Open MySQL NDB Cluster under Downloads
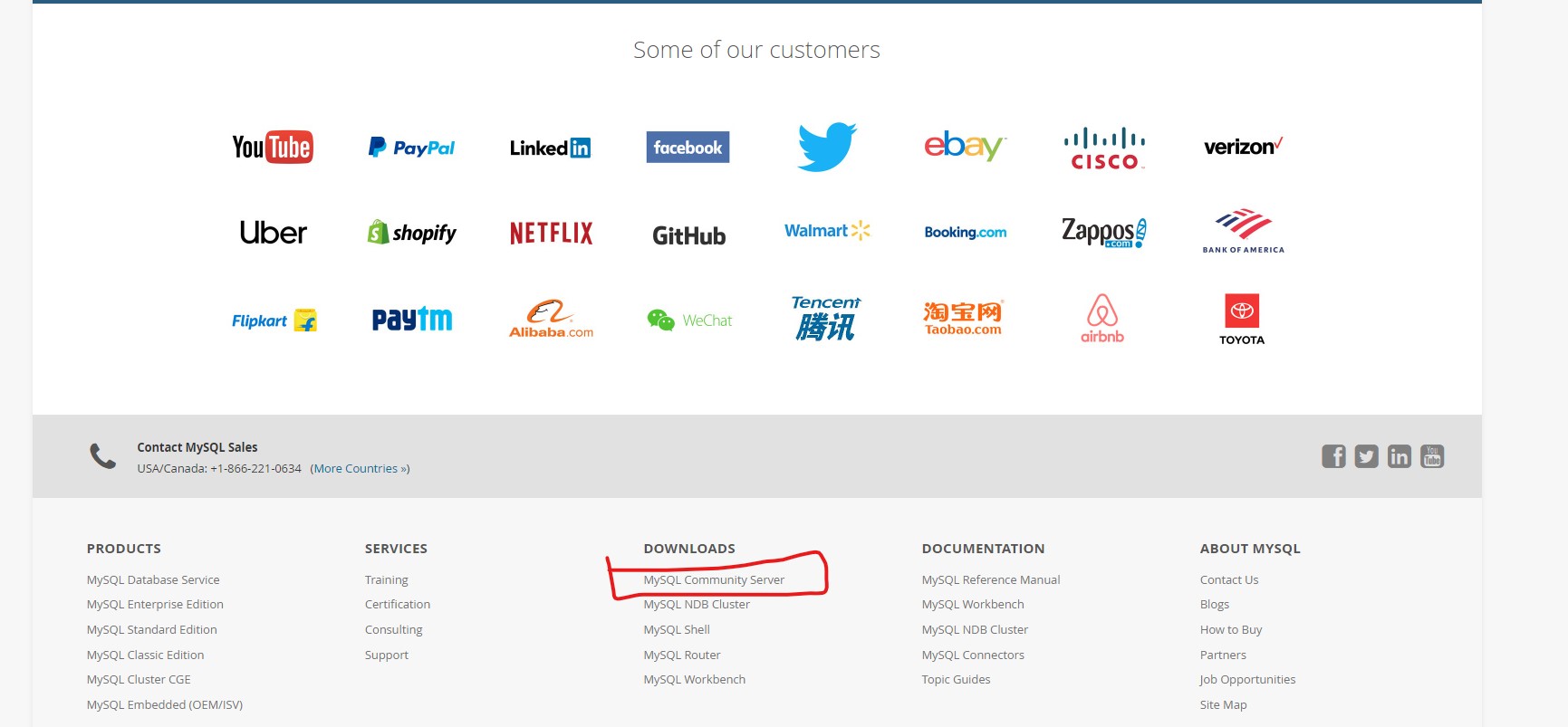This screenshot has height=727, width=1568. click(x=697, y=604)
